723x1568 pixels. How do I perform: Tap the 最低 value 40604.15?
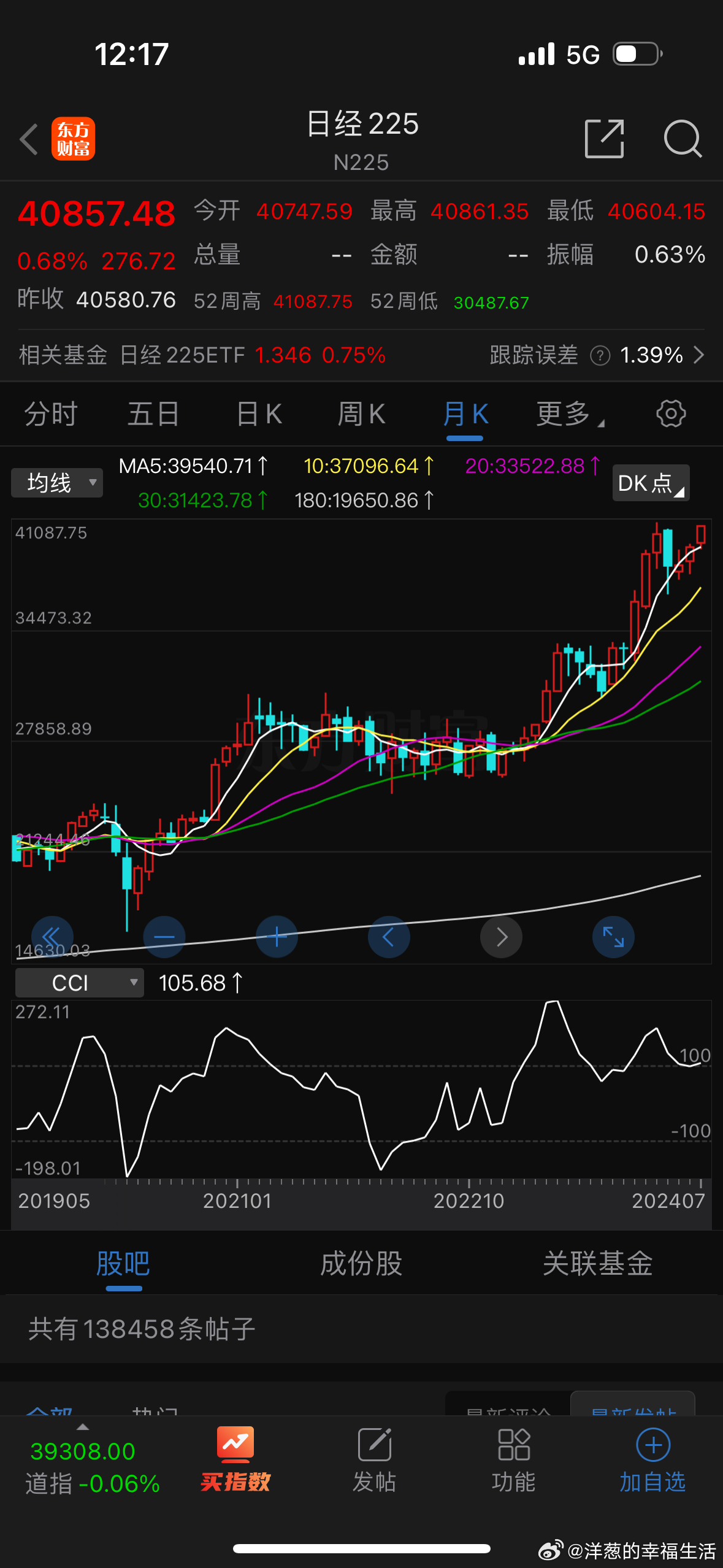coord(657,212)
